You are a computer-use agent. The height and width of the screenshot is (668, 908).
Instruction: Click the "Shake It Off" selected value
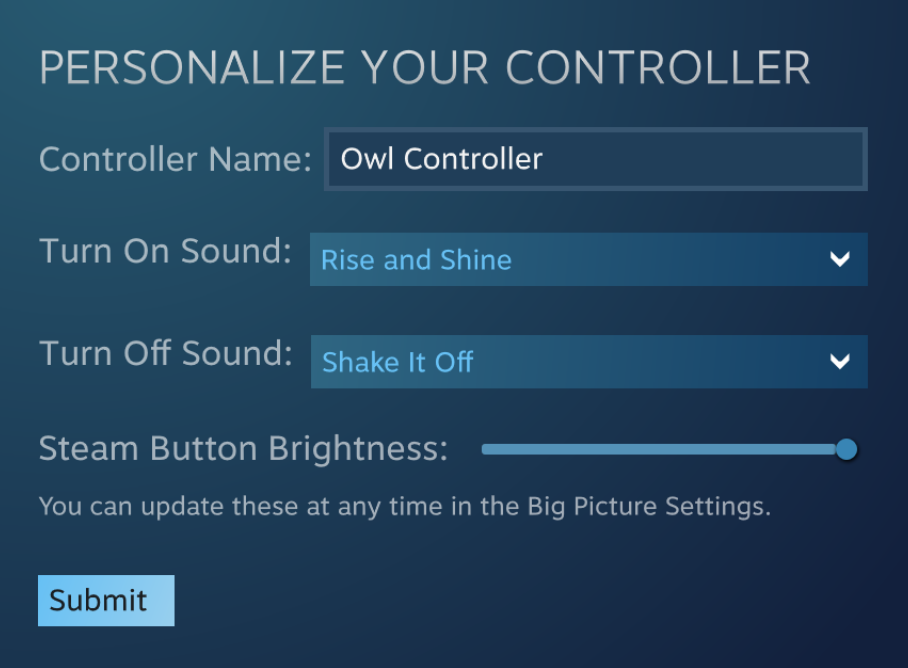tap(397, 362)
